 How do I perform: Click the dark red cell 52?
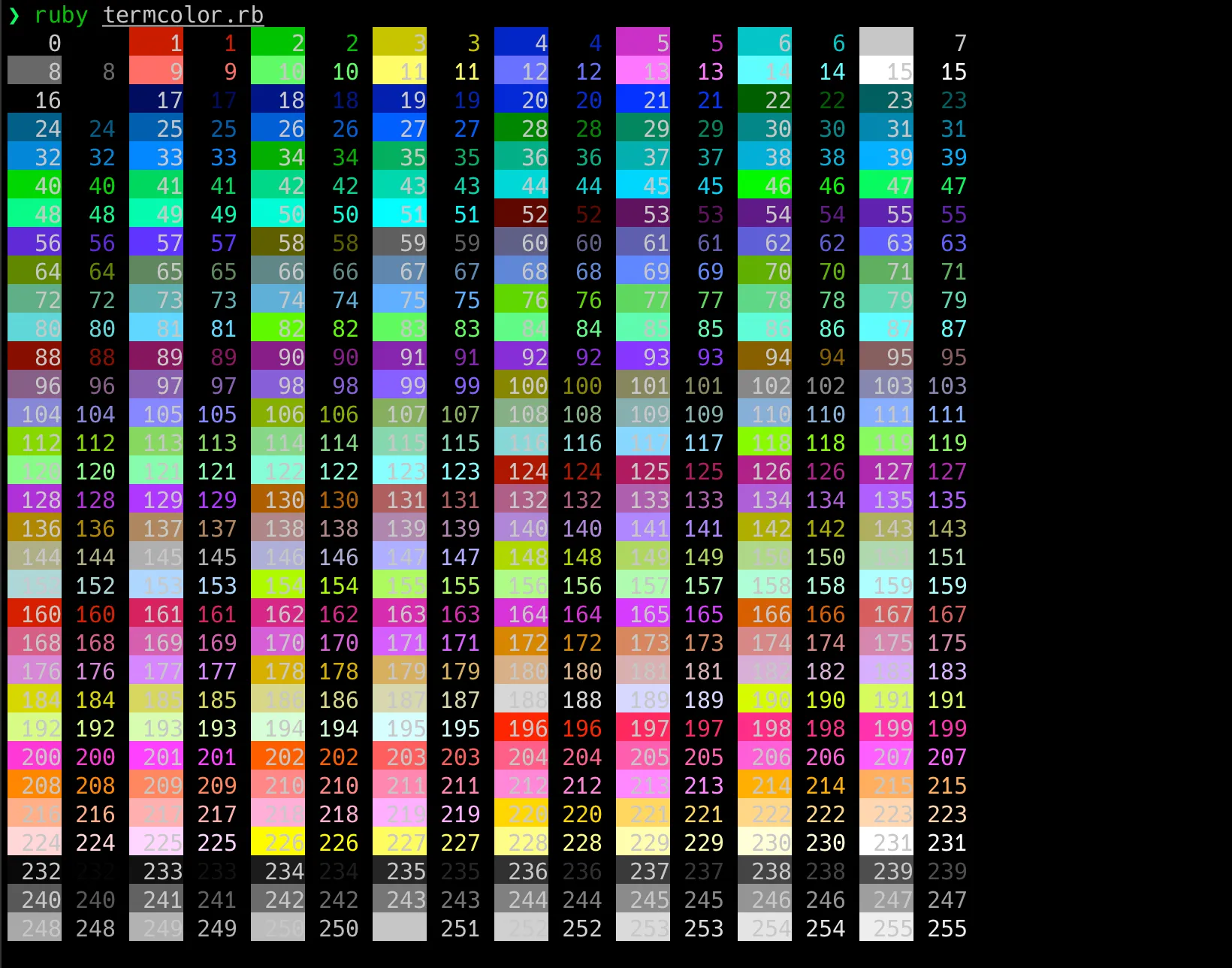tap(521, 214)
